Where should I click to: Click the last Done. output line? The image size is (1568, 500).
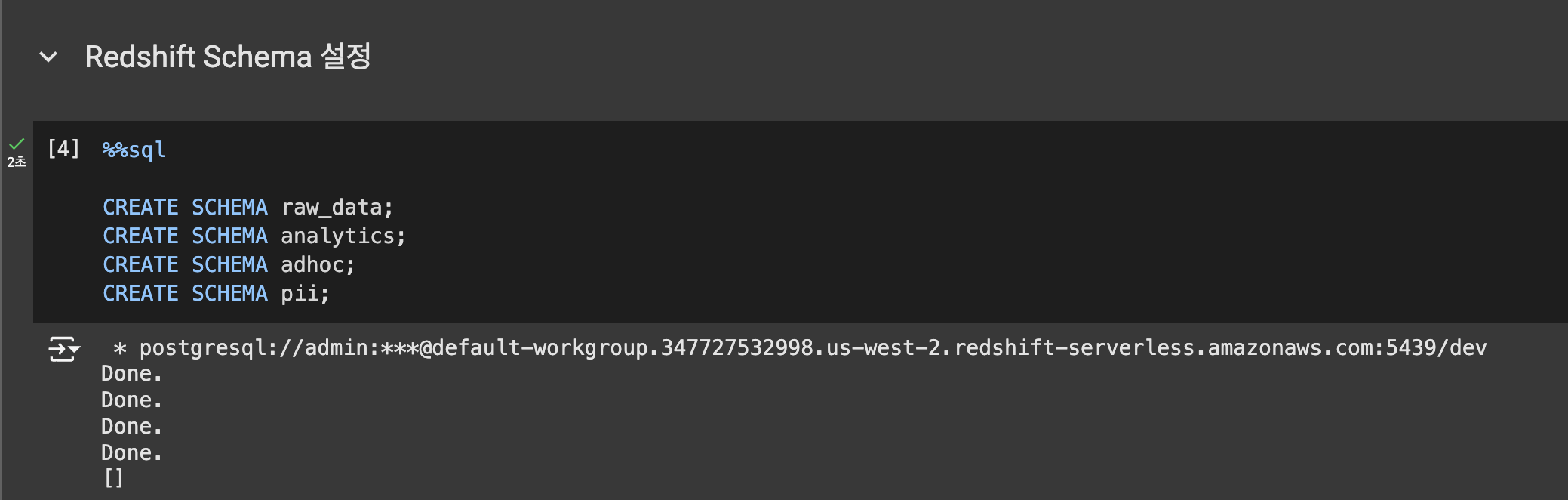132,453
